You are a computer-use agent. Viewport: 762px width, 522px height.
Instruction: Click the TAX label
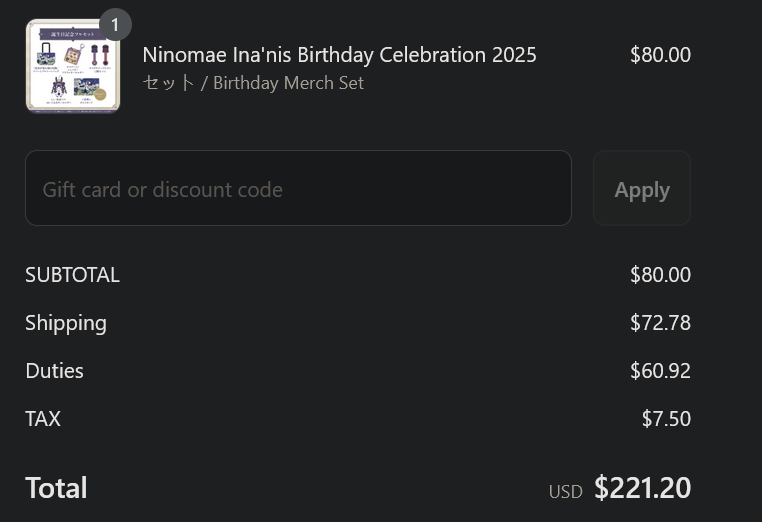[x=43, y=418]
